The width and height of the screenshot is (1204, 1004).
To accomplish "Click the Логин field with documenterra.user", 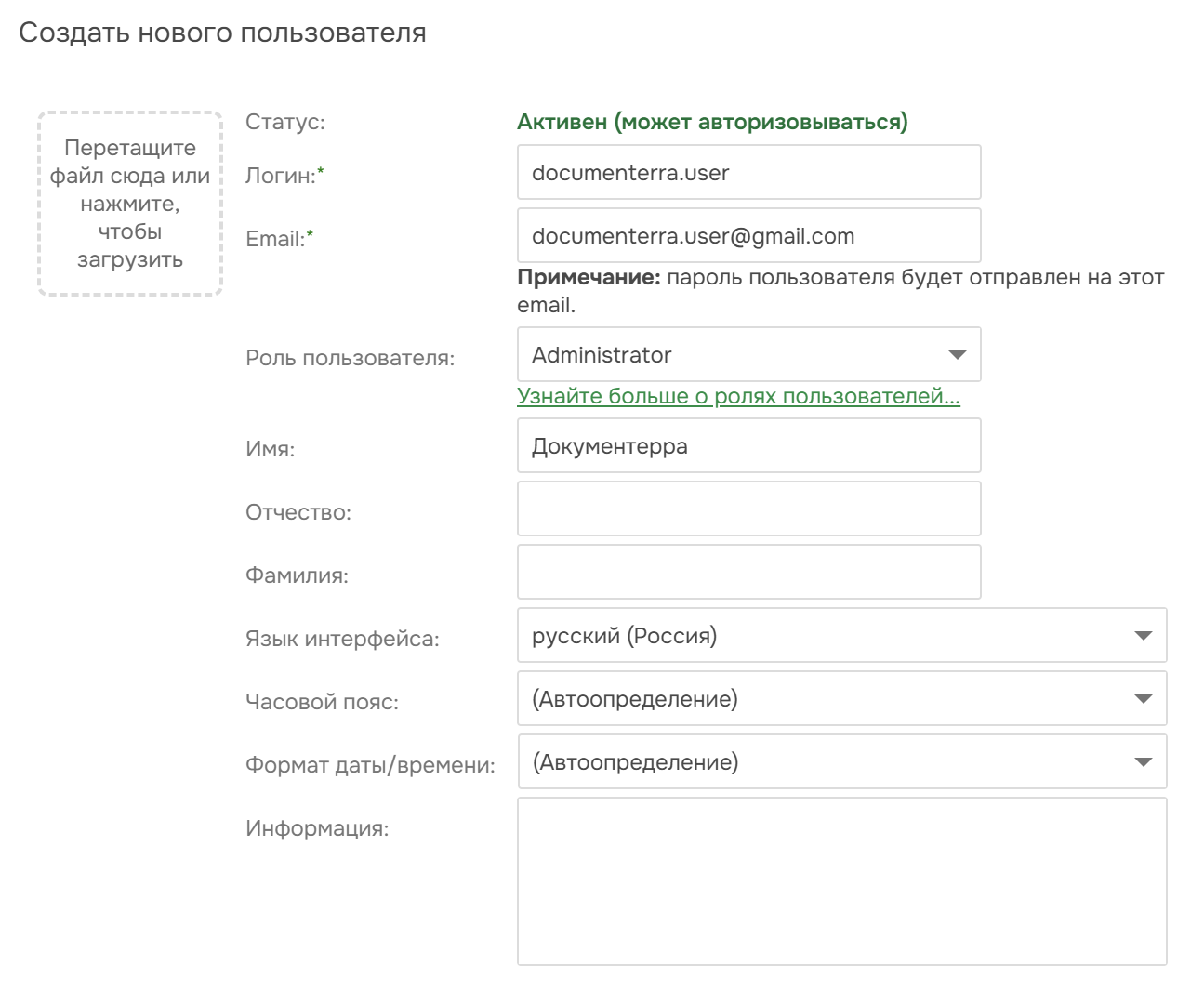I will coord(748,173).
